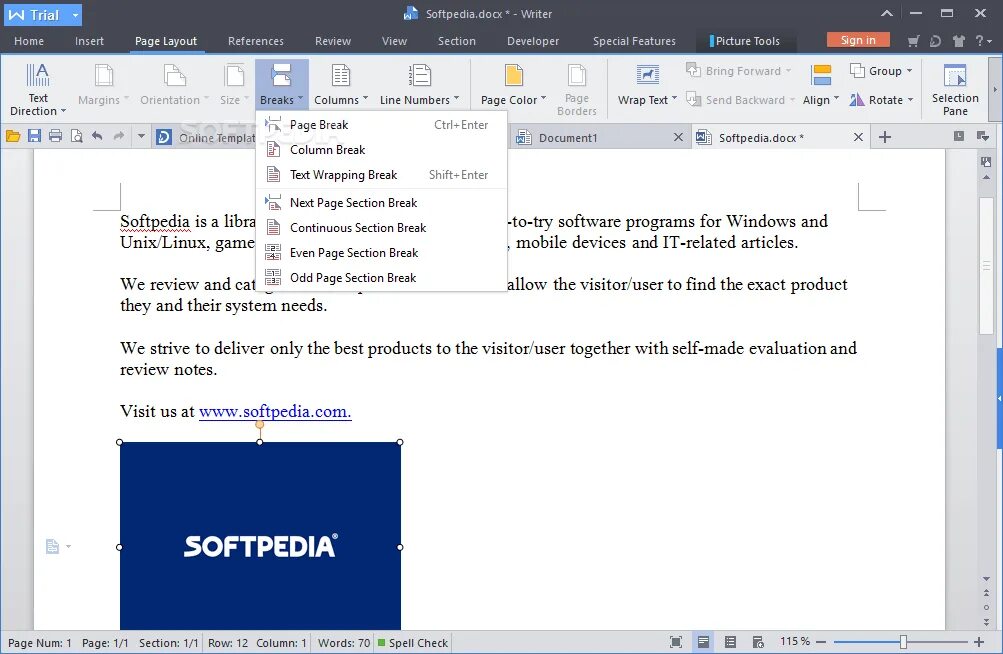Click the Open folder icon in quick toolbar
This screenshot has width=1003, height=654.
[x=13, y=136]
